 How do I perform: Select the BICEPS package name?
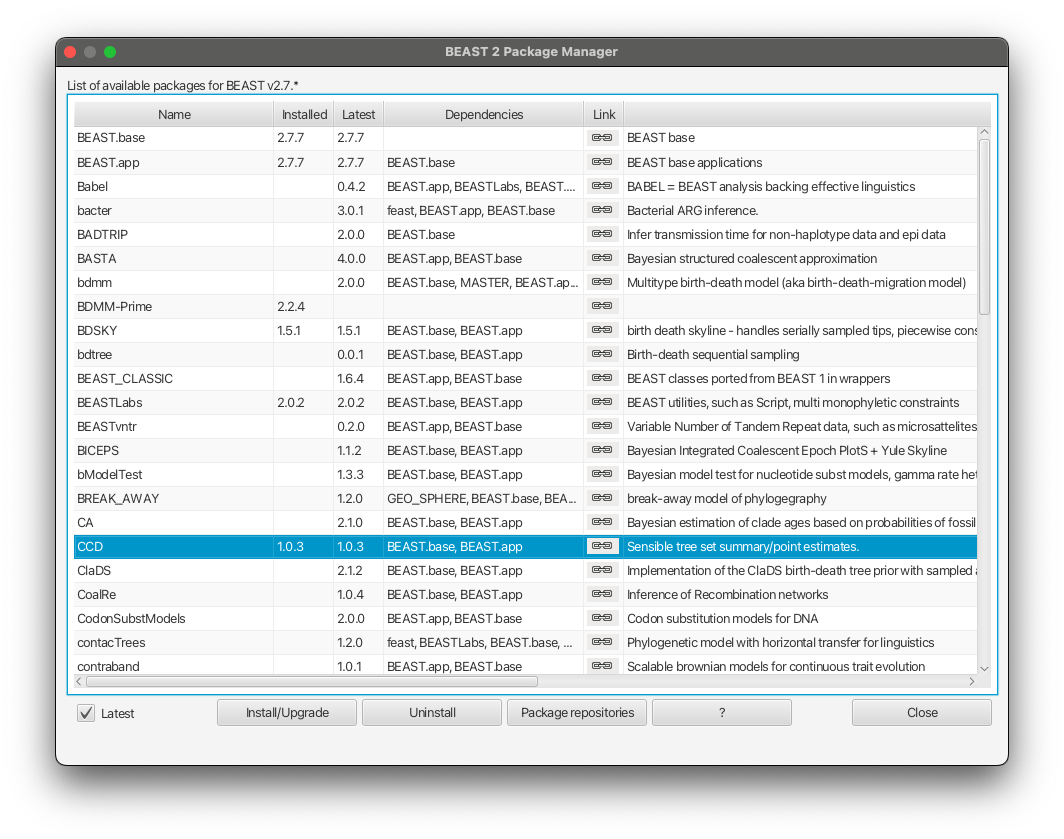[98, 450]
